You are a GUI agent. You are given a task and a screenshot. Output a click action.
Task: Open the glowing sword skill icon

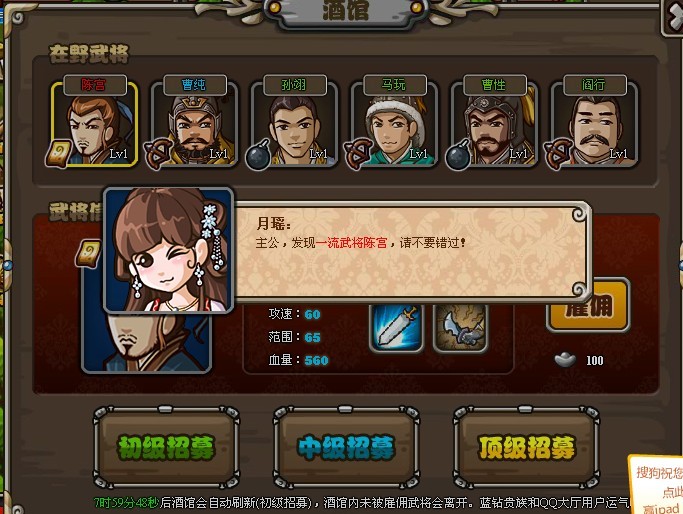click(396, 328)
